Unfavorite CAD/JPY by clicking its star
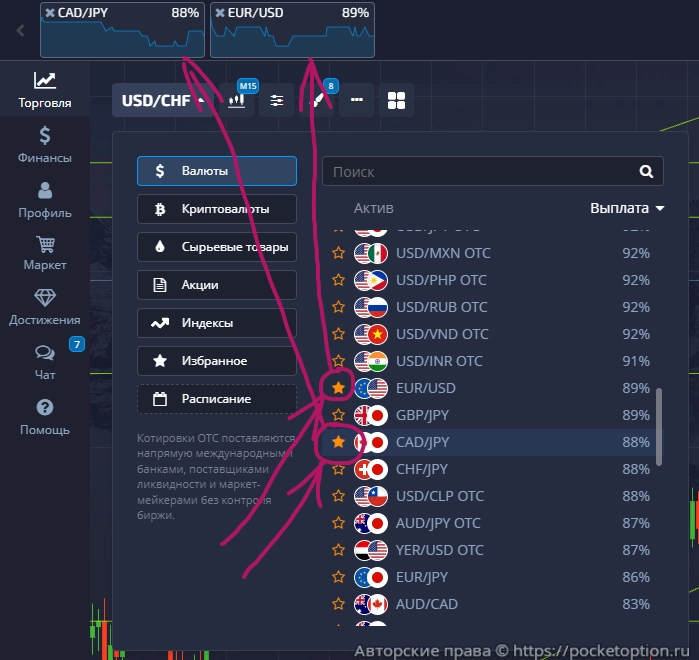699x660 pixels. [x=338, y=442]
